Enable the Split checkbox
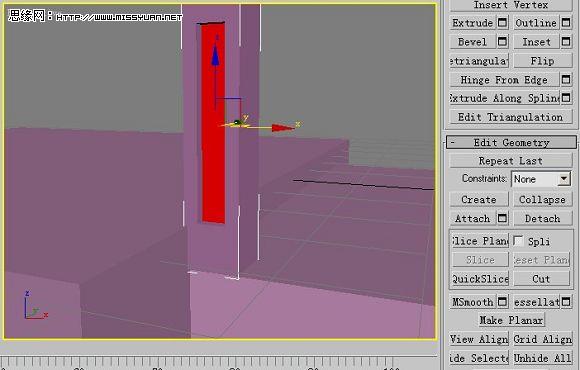This screenshot has height=370, width=580. tap(519, 241)
